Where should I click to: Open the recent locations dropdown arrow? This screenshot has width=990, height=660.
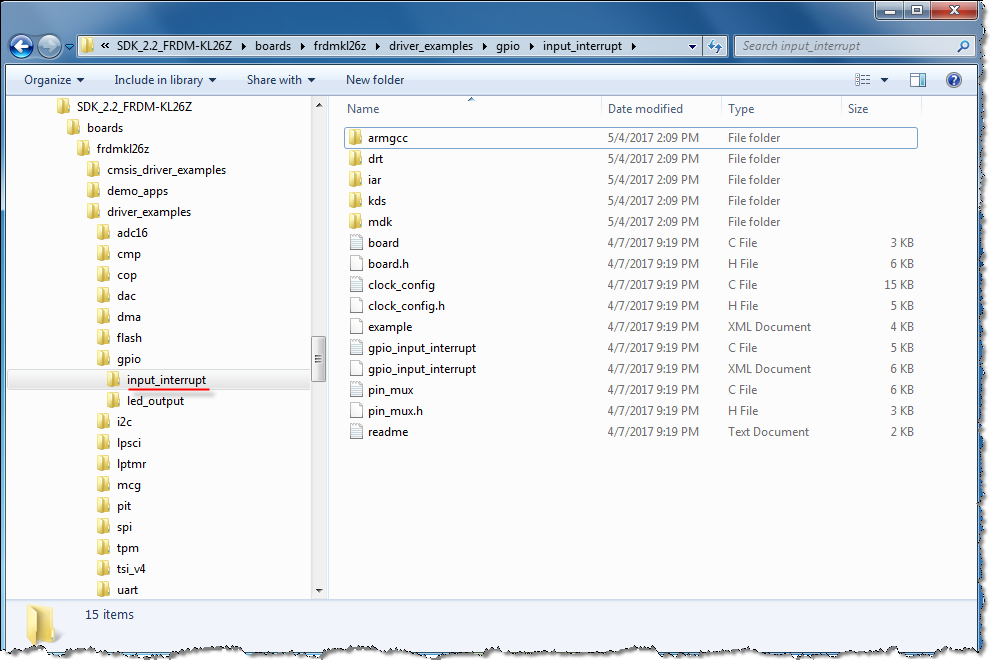(69, 47)
